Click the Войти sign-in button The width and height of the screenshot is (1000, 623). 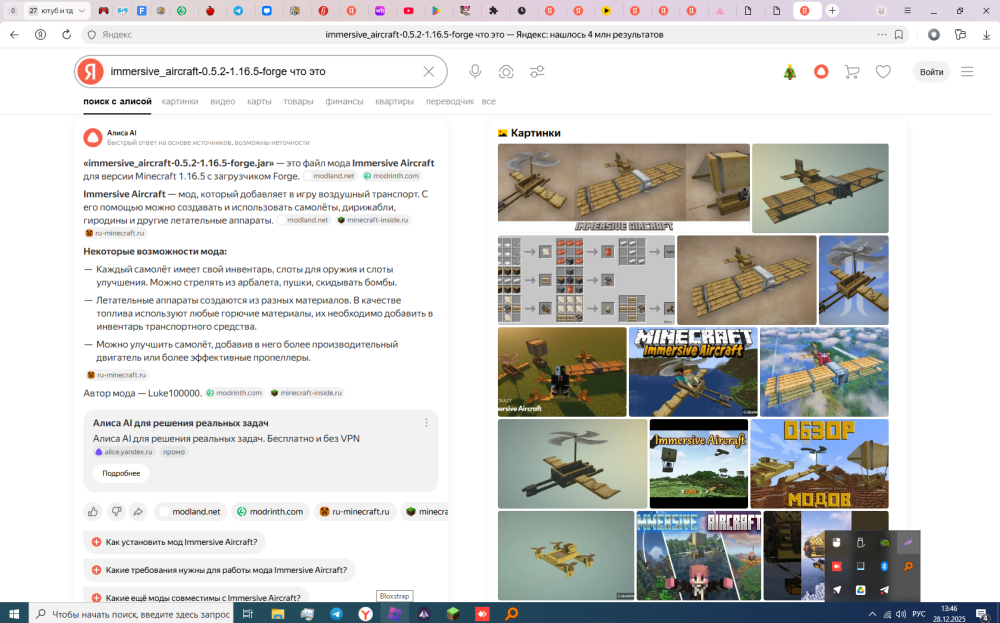(931, 71)
